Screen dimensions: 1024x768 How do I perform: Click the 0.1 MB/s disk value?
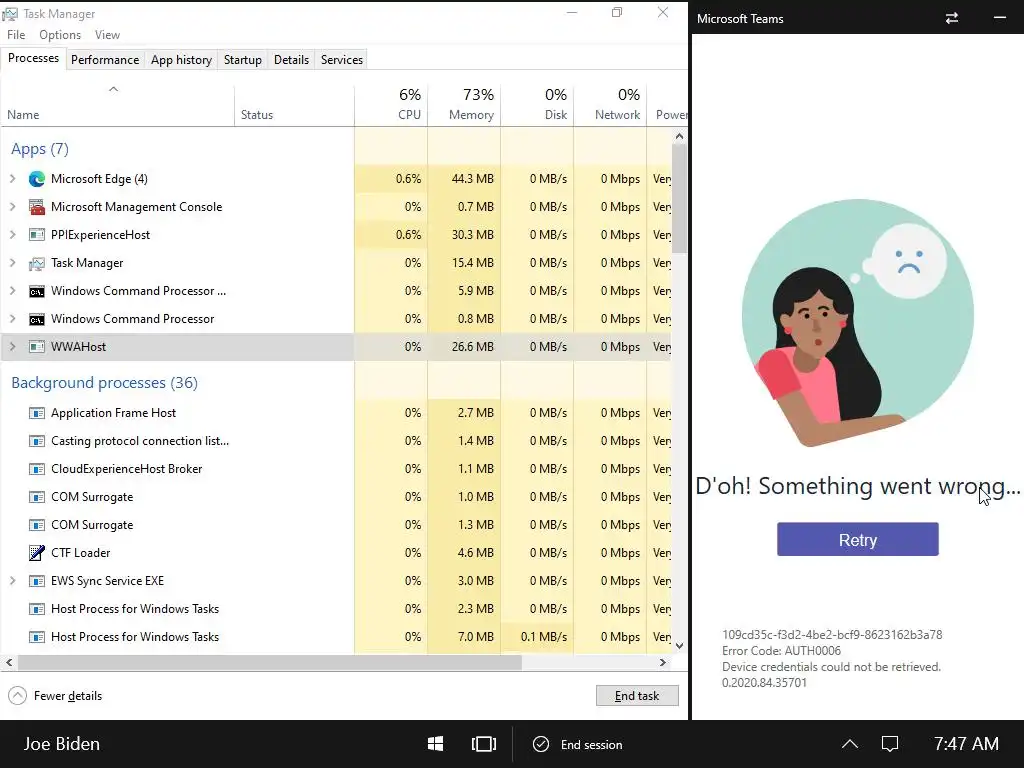[x=543, y=637]
